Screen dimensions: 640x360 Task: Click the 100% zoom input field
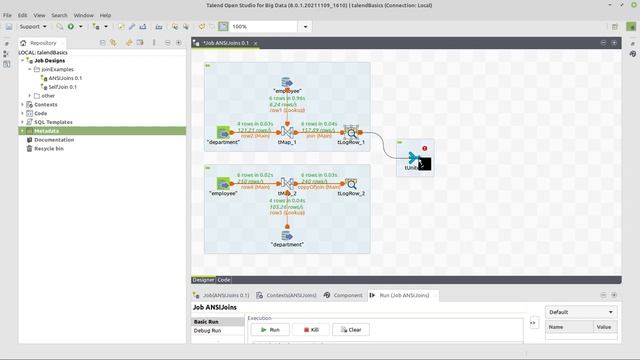click(263, 27)
